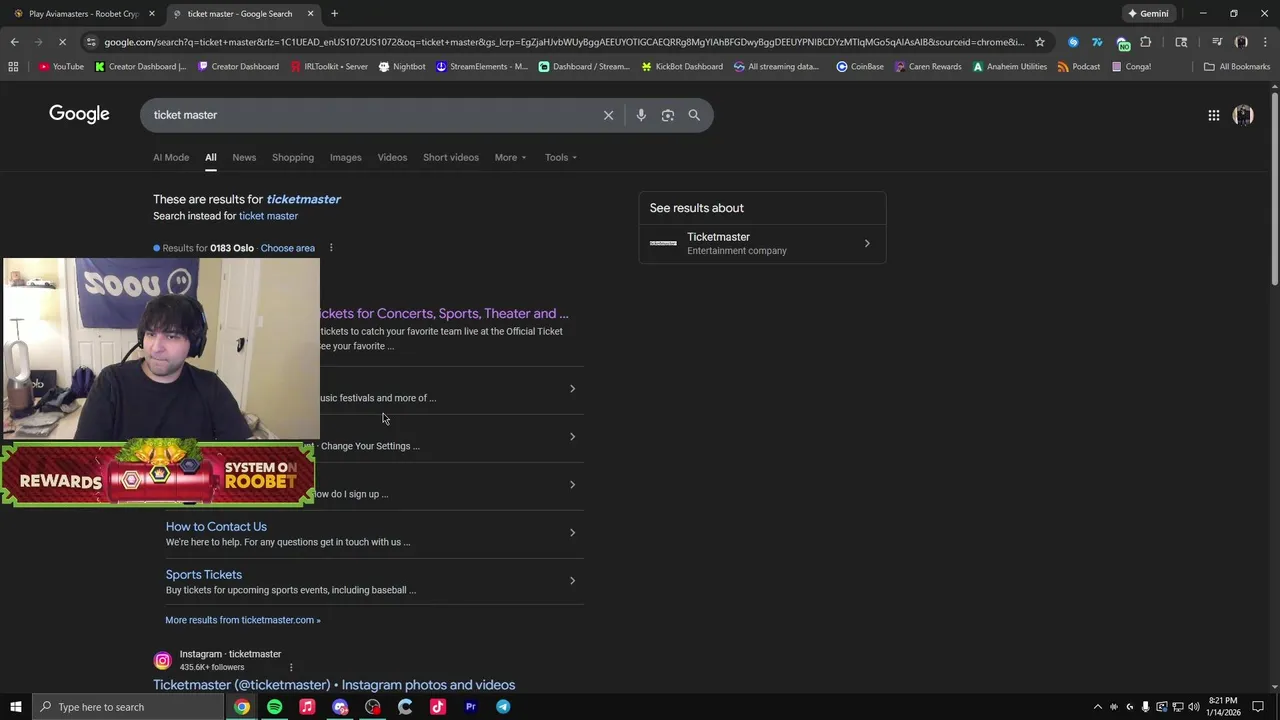Viewport: 1280px width, 720px height.
Task: Open the Sports Tickets link
Action: (204, 574)
